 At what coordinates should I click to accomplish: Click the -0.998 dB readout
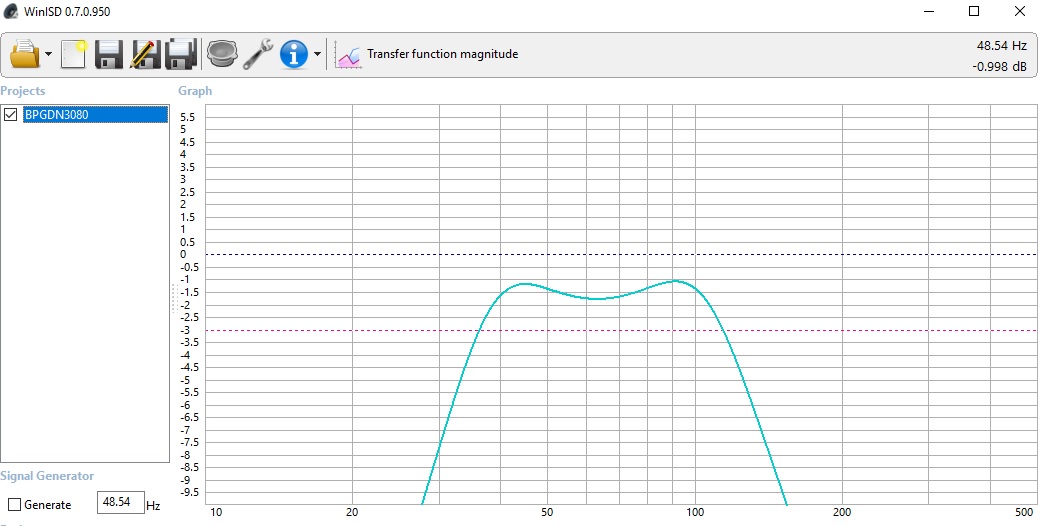[999, 66]
